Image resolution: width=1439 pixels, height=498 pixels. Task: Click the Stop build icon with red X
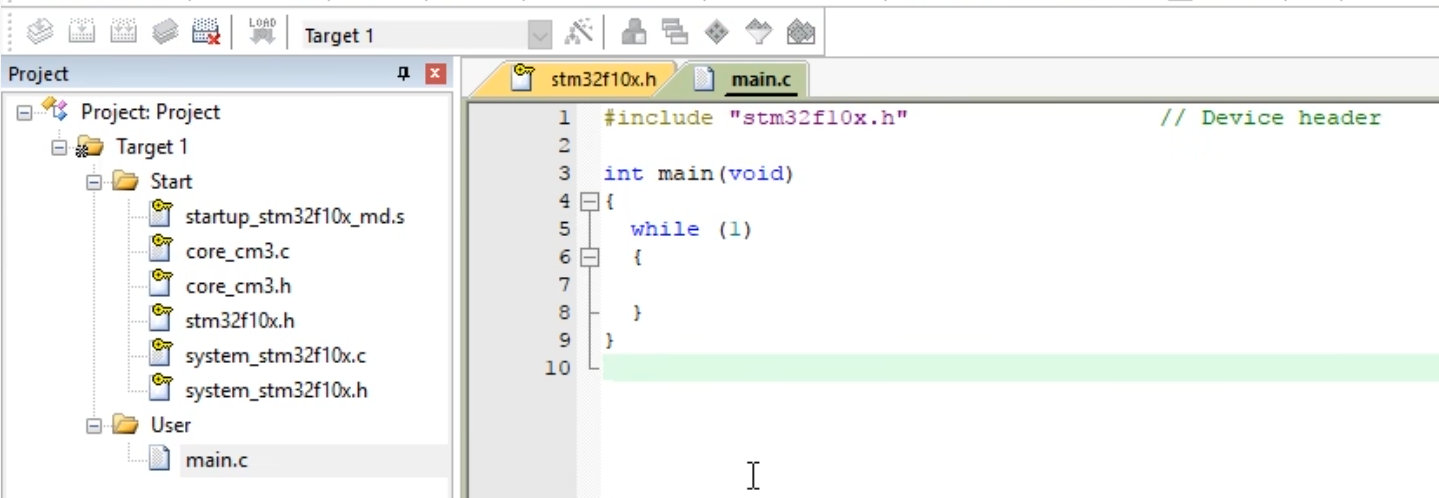206,34
